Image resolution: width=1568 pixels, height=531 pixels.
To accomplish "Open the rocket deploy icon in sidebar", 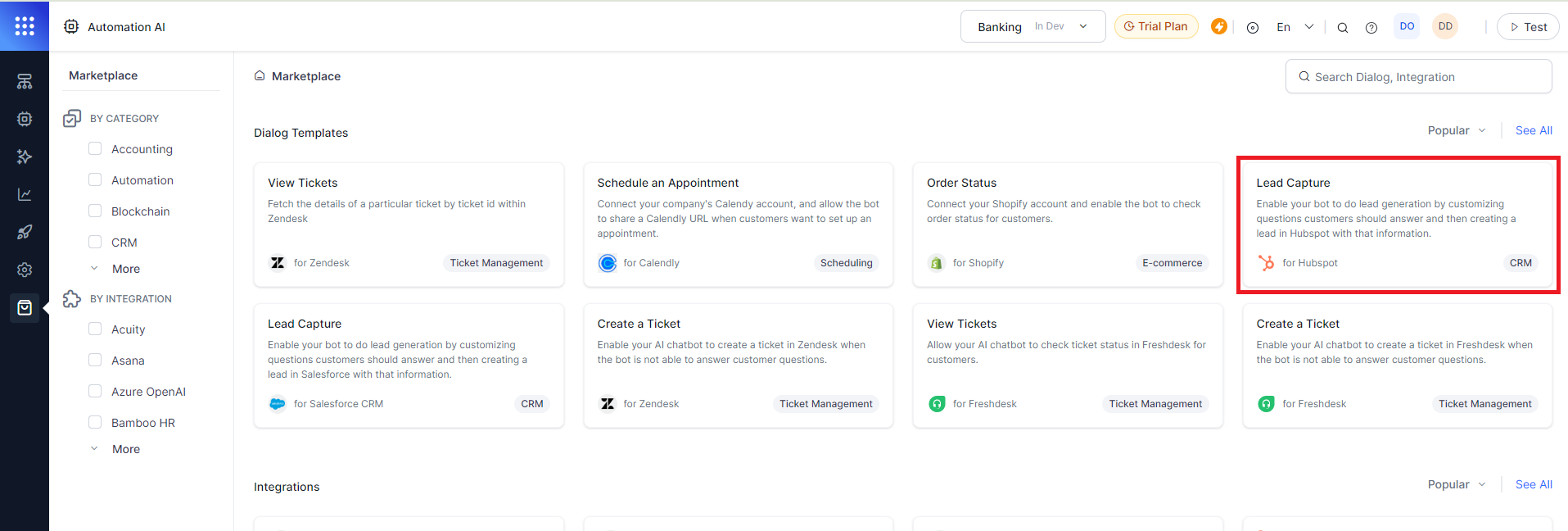I will coord(25,232).
